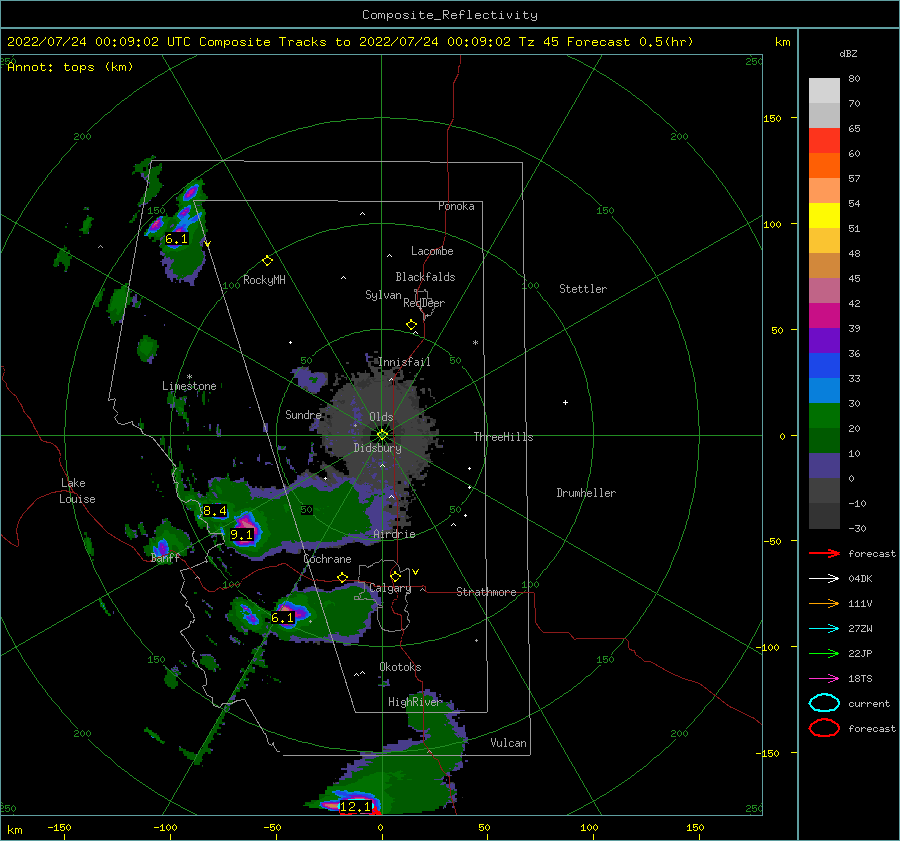Click the Calgary city label
Image resolution: width=900 pixels, height=841 pixels.
tap(390, 588)
